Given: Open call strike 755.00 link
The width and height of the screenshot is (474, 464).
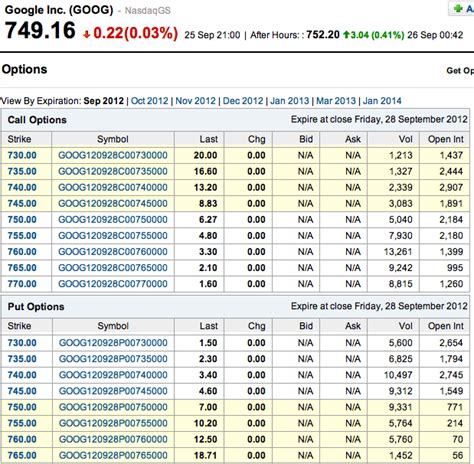Looking at the screenshot, I should [x=22, y=236].
